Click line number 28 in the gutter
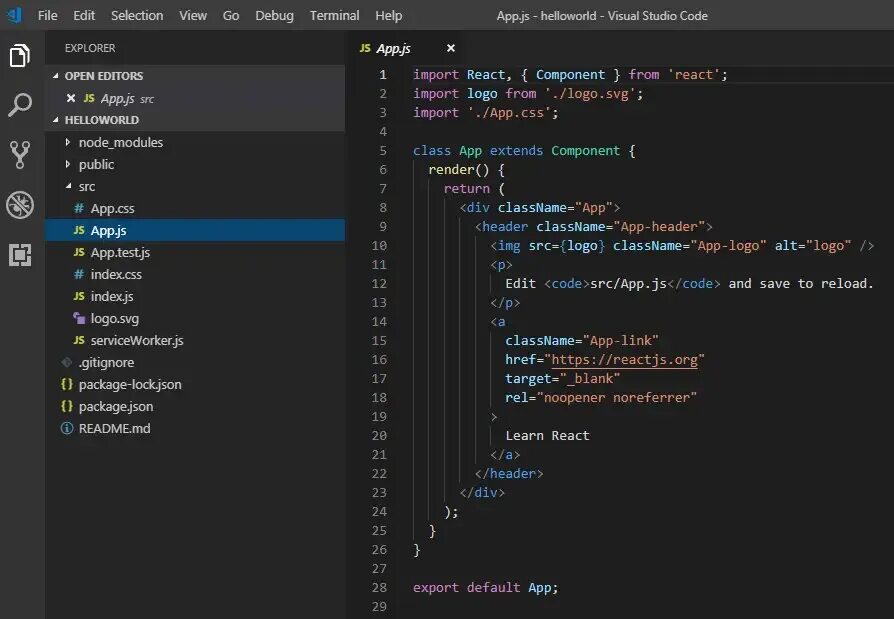This screenshot has width=894, height=619. (x=380, y=588)
